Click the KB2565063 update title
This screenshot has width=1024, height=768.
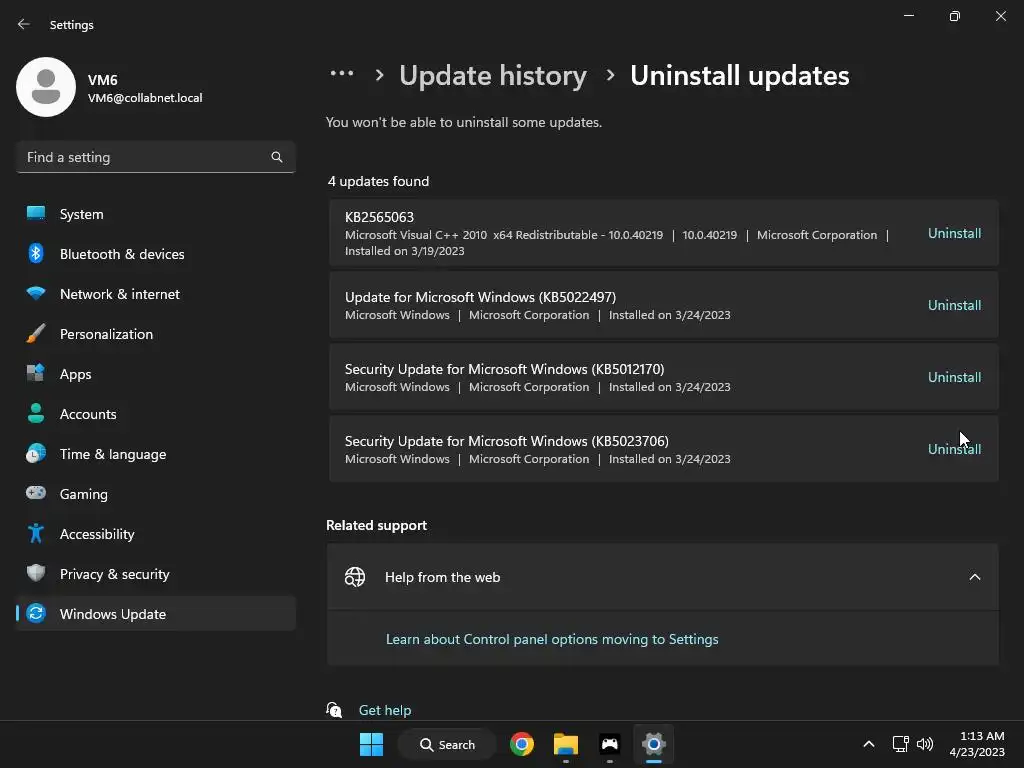tap(379, 217)
